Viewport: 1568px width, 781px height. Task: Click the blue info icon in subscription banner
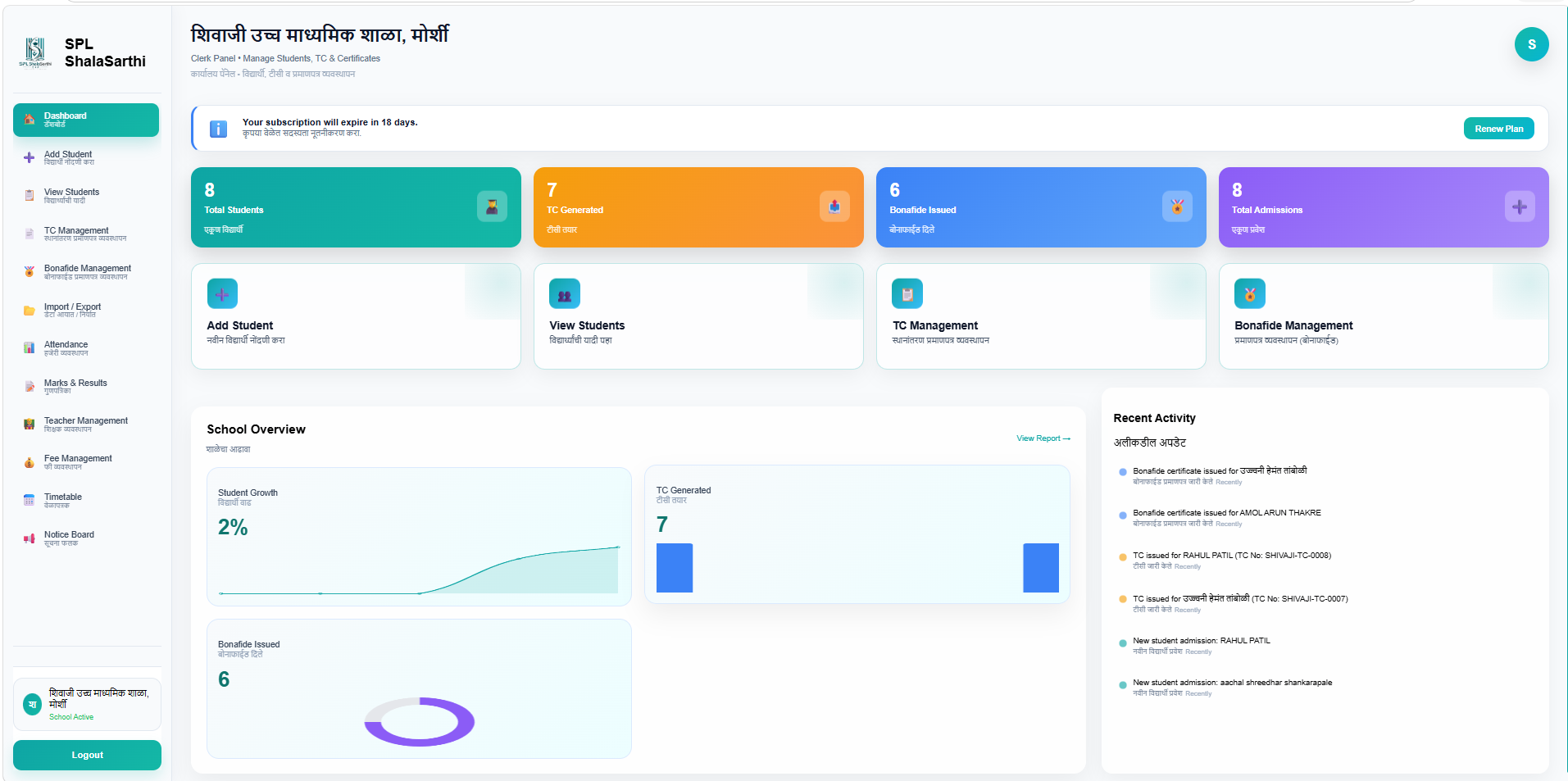218,129
